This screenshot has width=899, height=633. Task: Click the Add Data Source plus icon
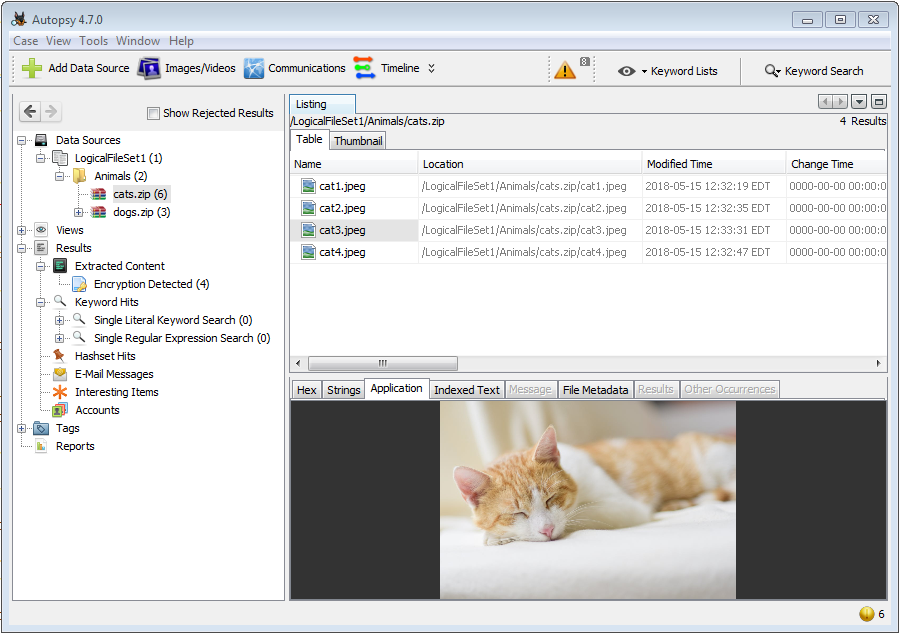(x=32, y=69)
